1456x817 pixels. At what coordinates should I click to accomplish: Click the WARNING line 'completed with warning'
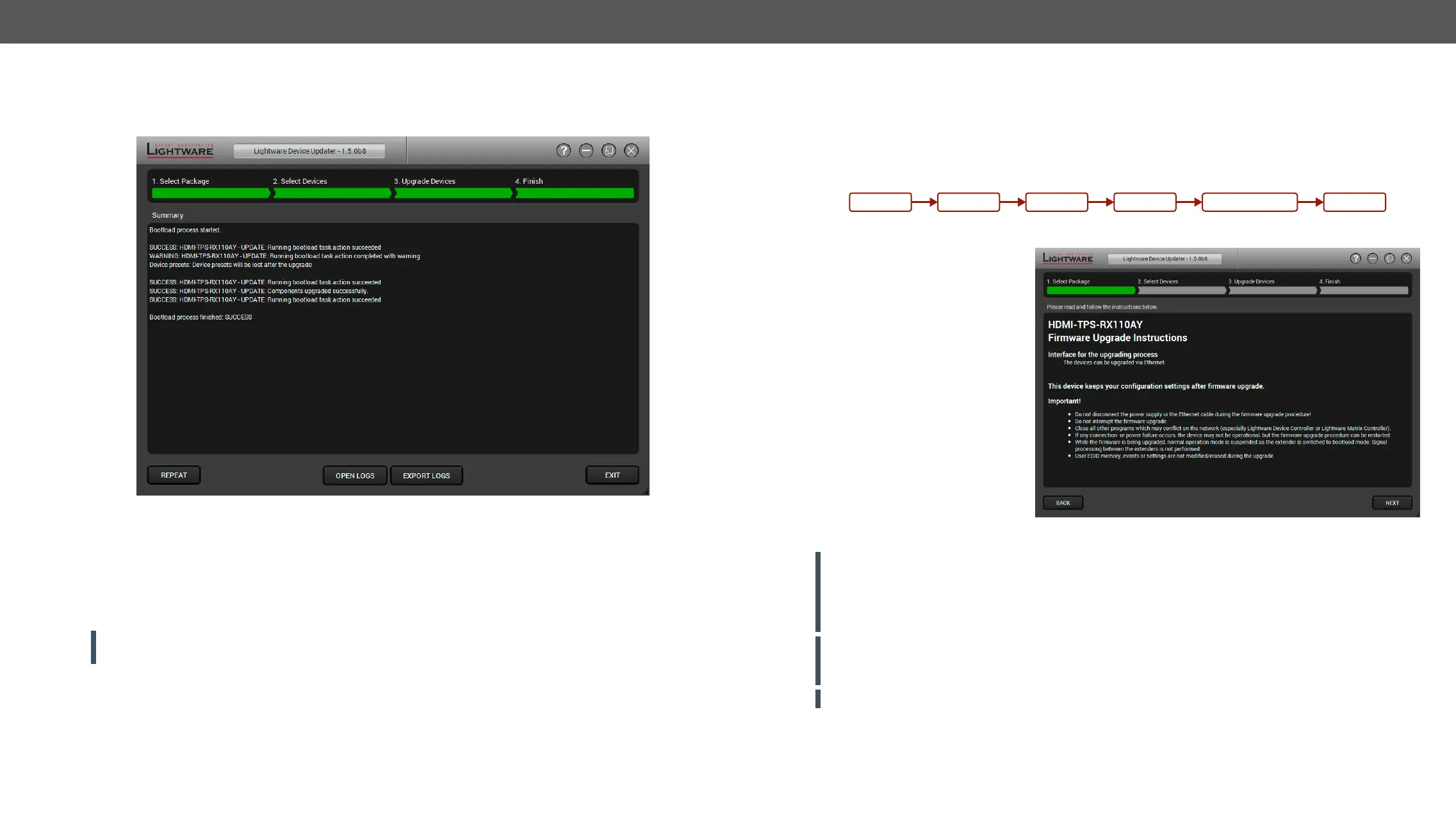pyautogui.click(x=284, y=256)
